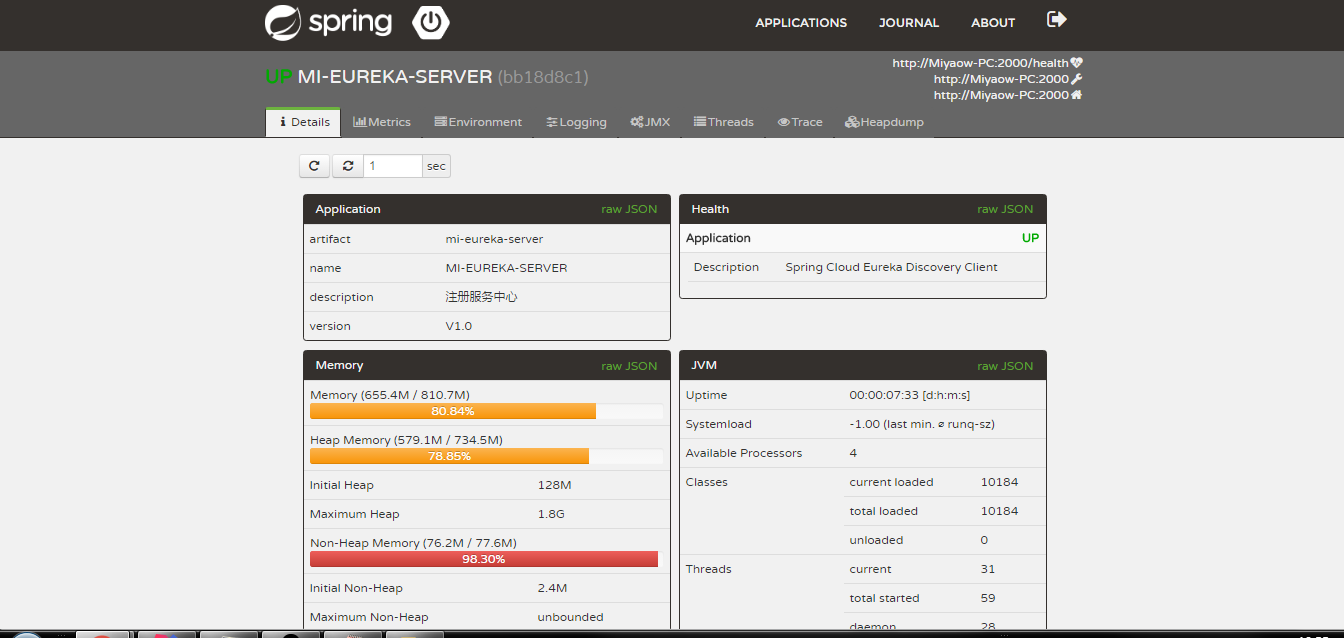Click Initial Non-Heap value 2.4M
1344x638 pixels.
[552, 588]
